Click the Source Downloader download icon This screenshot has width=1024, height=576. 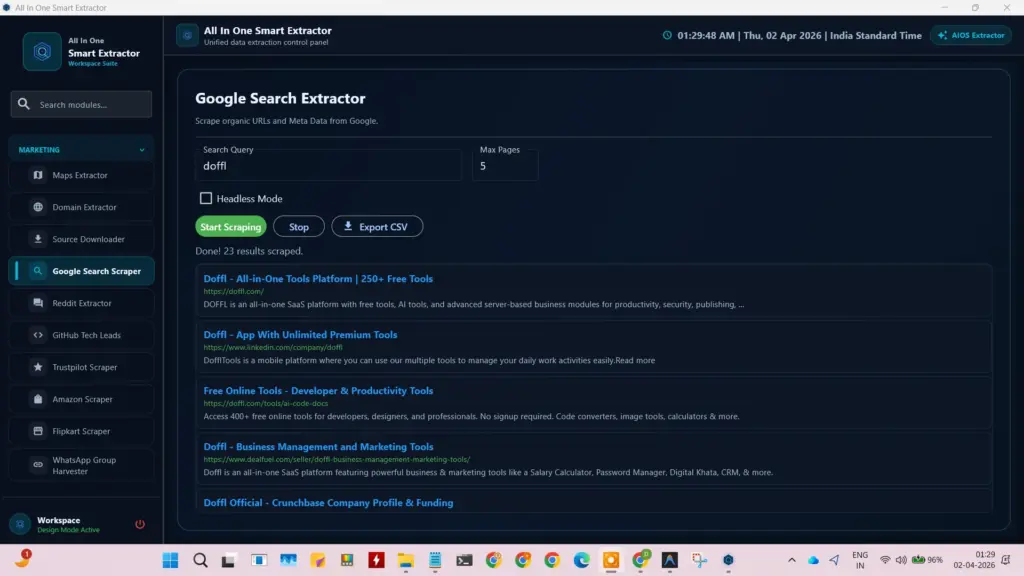(38, 239)
